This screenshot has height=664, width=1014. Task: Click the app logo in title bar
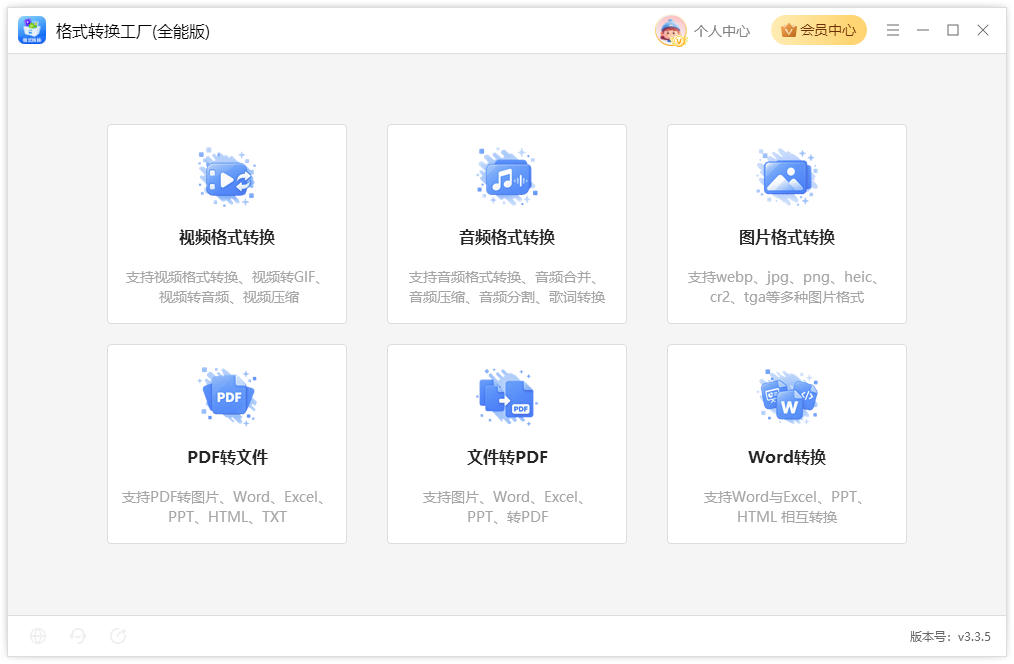coord(32,30)
